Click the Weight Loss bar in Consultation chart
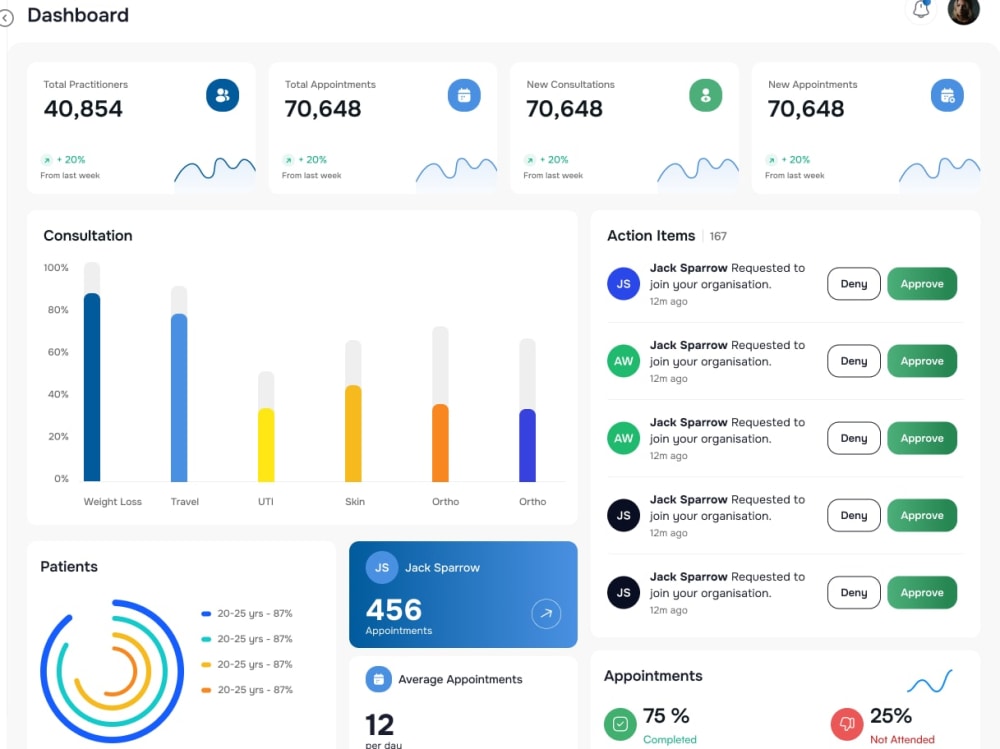The height and width of the screenshot is (749, 1000). (92, 387)
